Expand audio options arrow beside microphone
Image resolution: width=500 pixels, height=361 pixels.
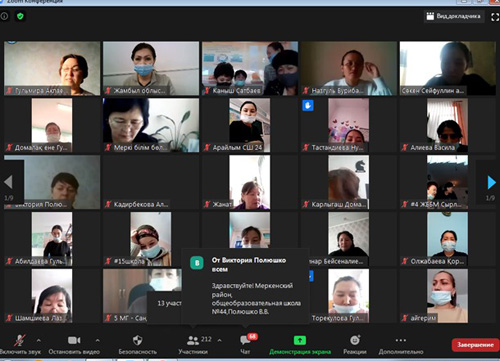(x=39, y=340)
